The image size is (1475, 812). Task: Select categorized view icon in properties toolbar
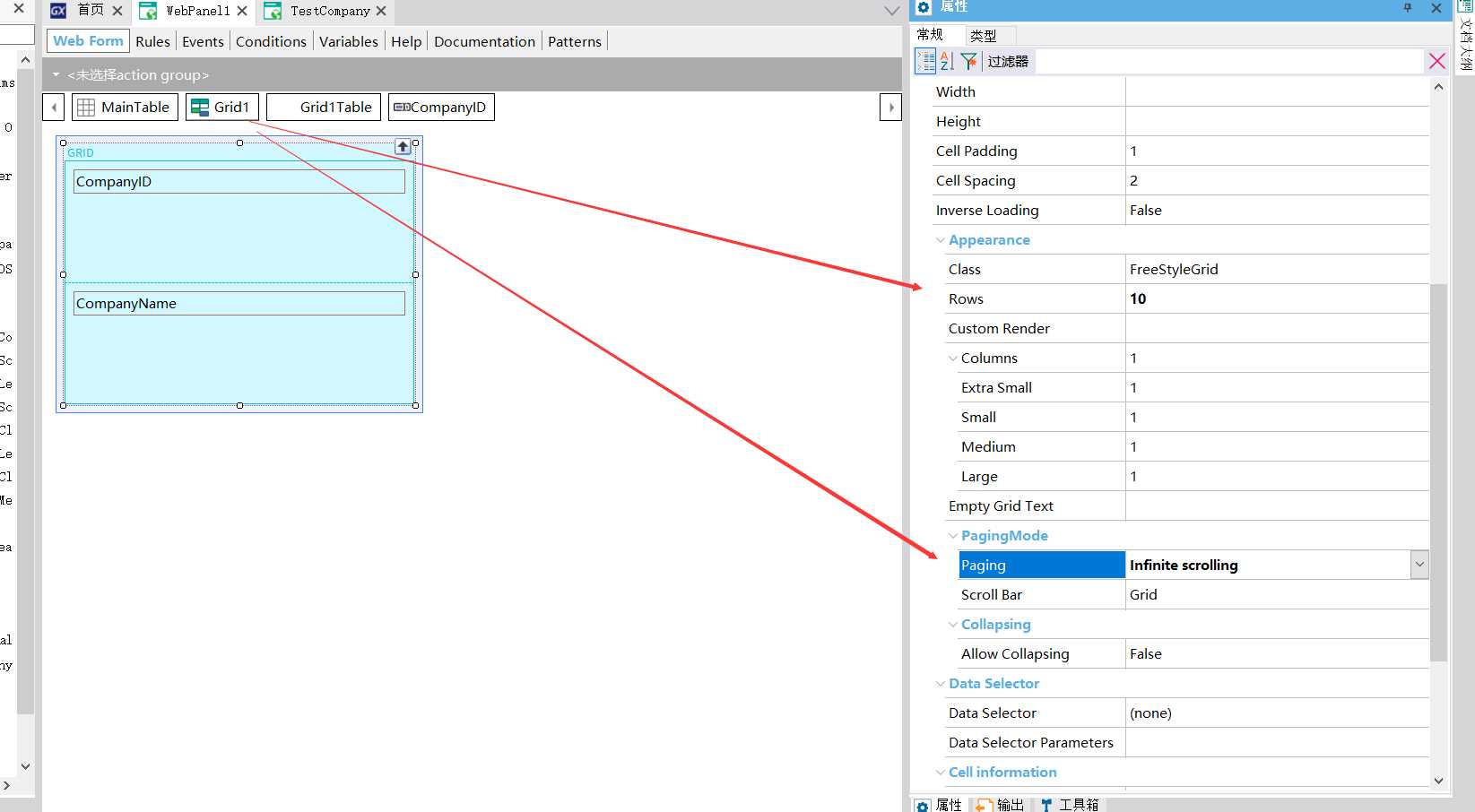tap(925, 61)
